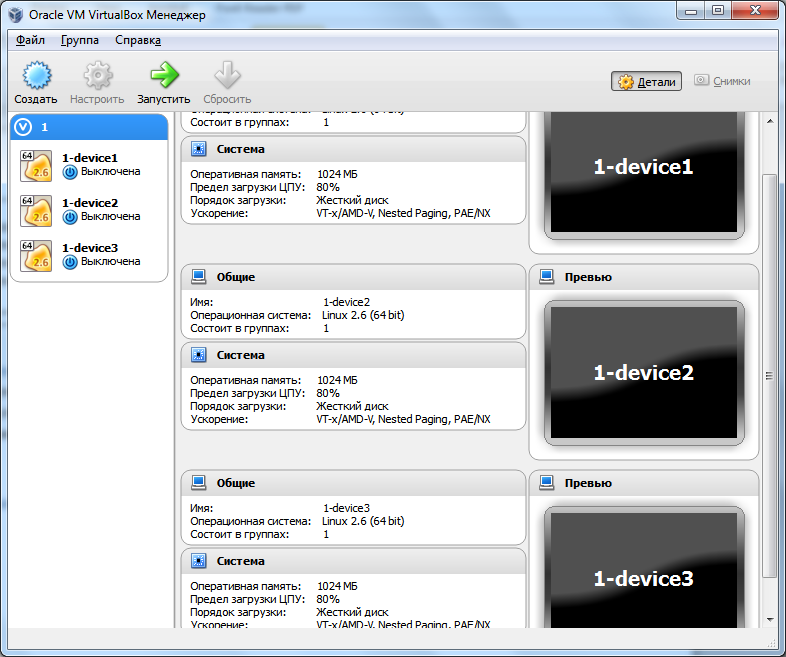Image resolution: width=786 pixels, height=657 pixels.
Task: Click 1024 МБ memory value for 1-device3
Action: tap(337, 586)
